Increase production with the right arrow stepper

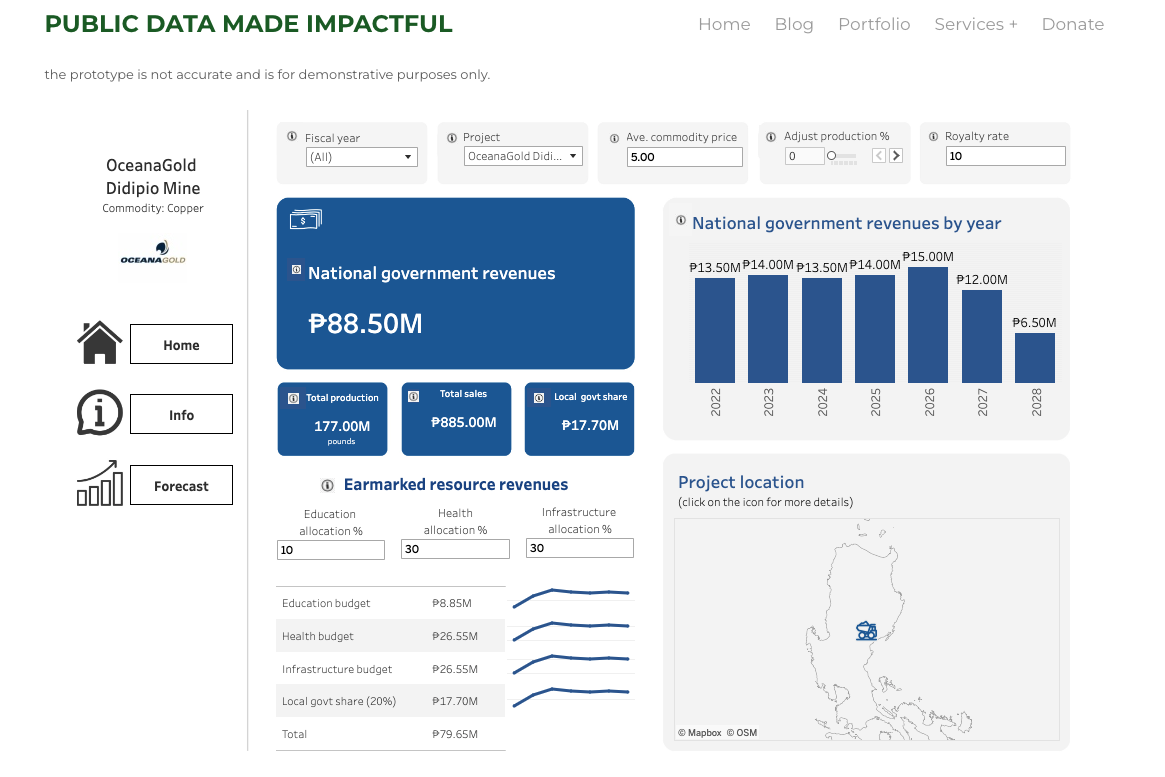(x=896, y=155)
